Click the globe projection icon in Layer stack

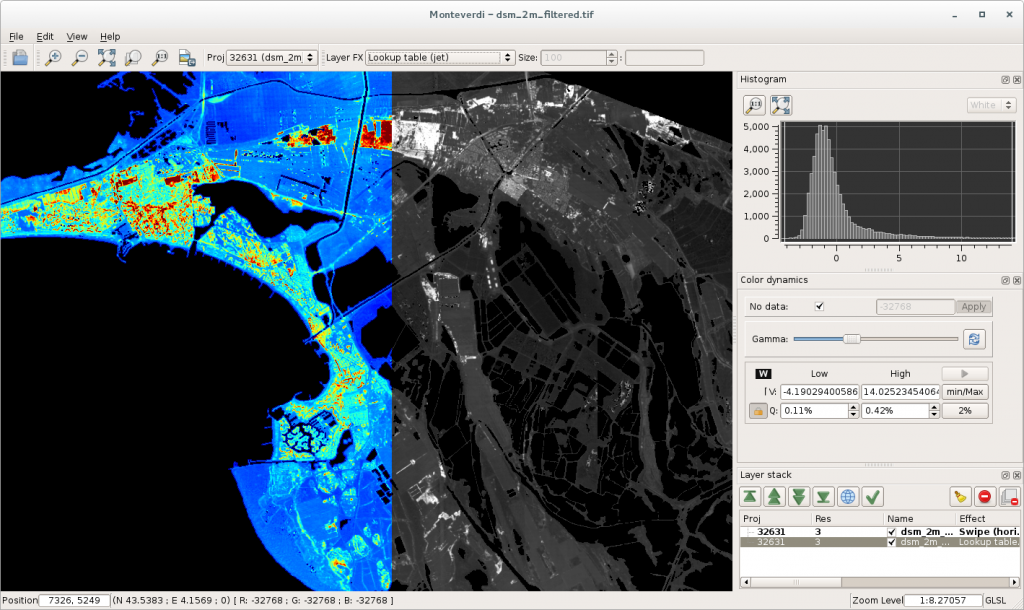click(848, 496)
